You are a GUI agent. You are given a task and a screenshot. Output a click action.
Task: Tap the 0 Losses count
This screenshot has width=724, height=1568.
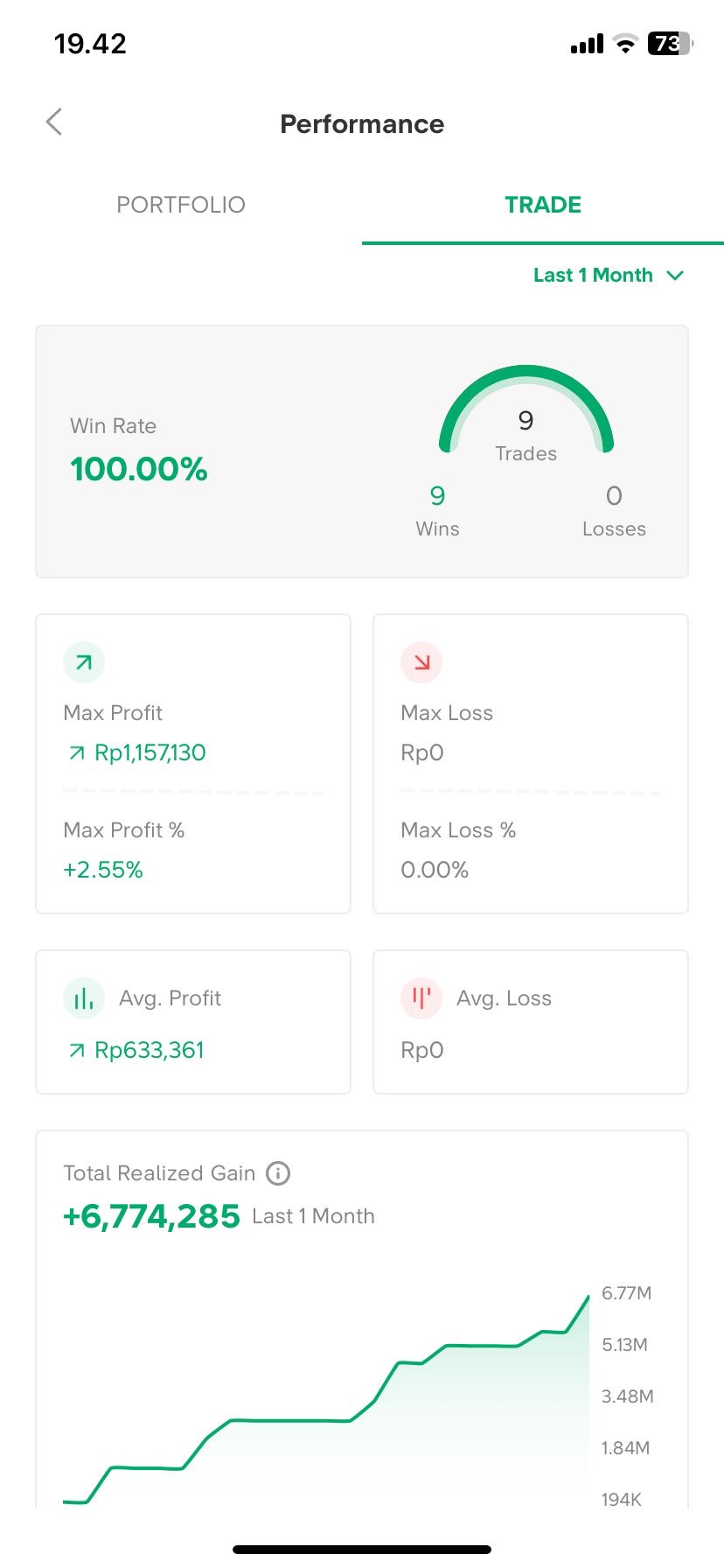click(x=614, y=496)
